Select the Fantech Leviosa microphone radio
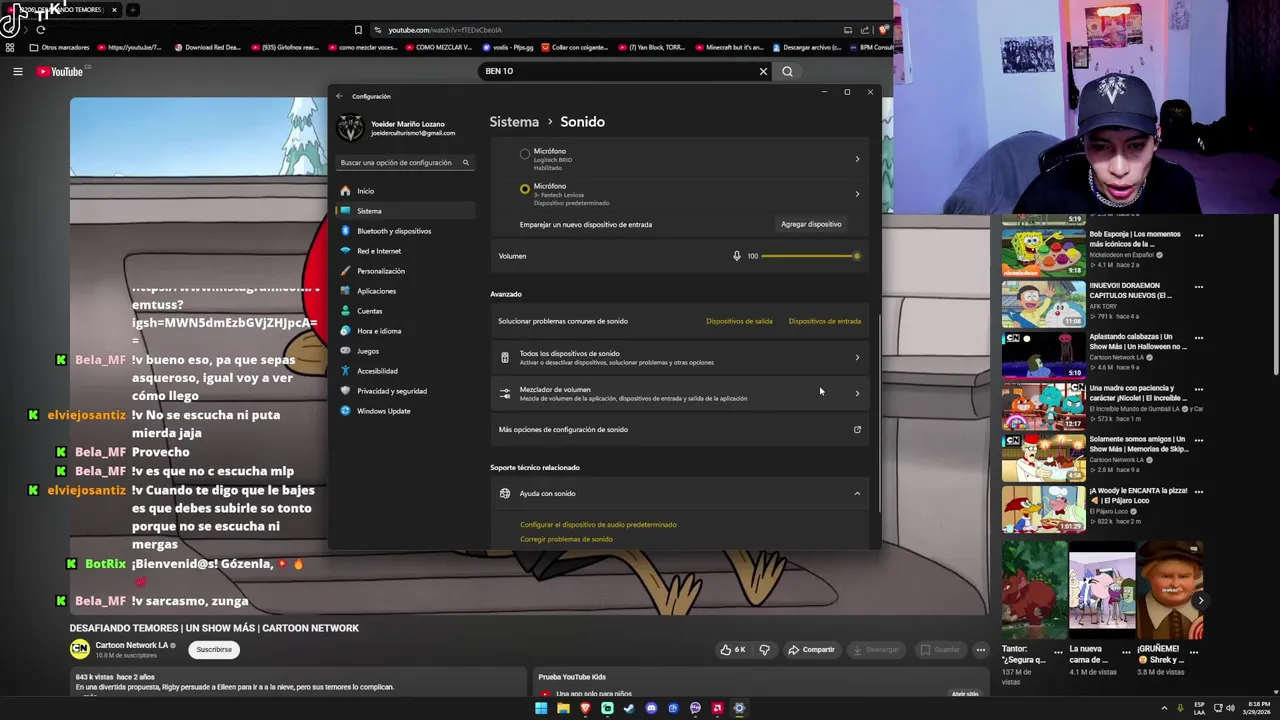 point(525,189)
